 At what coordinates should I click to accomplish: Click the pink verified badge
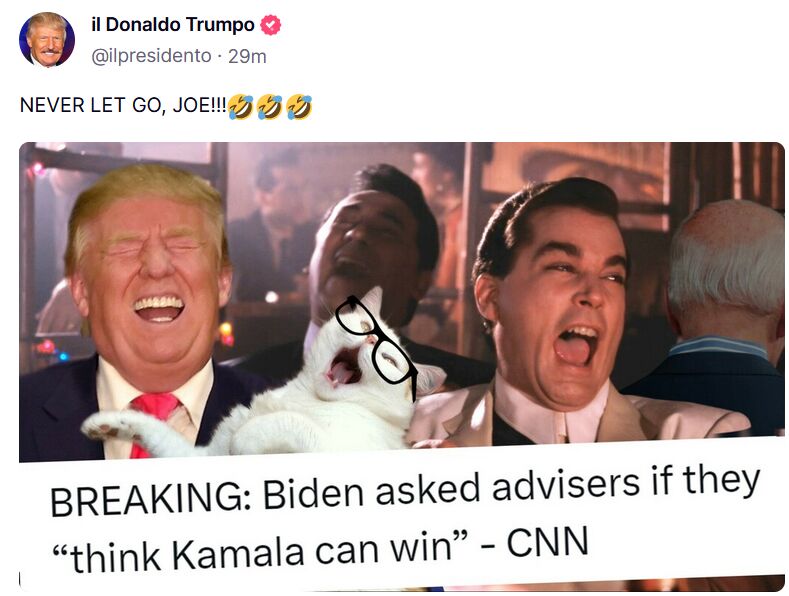[x=271, y=25]
